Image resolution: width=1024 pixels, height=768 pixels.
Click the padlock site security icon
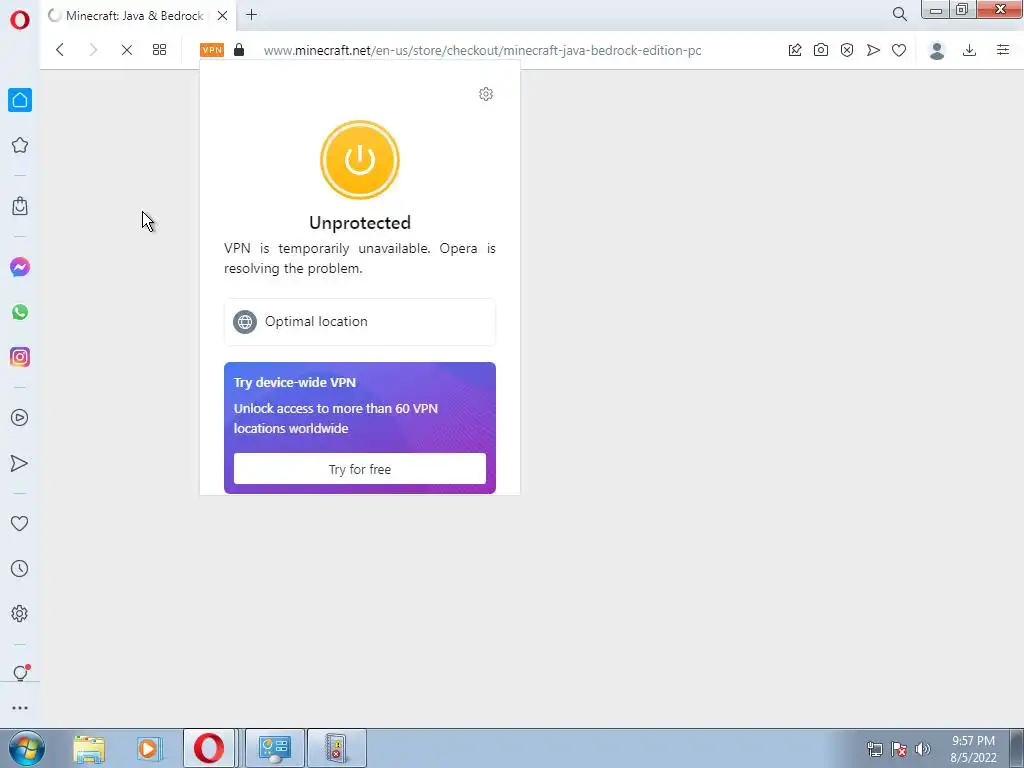click(239, 50)
